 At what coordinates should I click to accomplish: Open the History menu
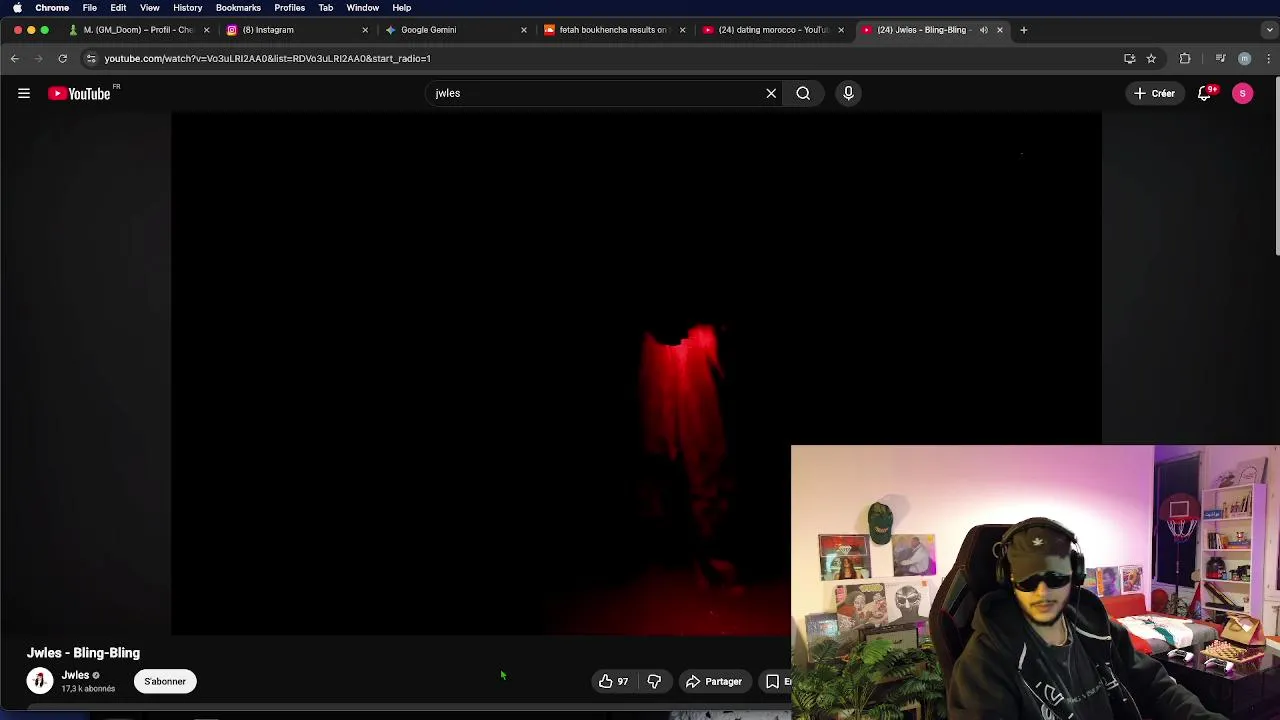click(x=188, y=8)
